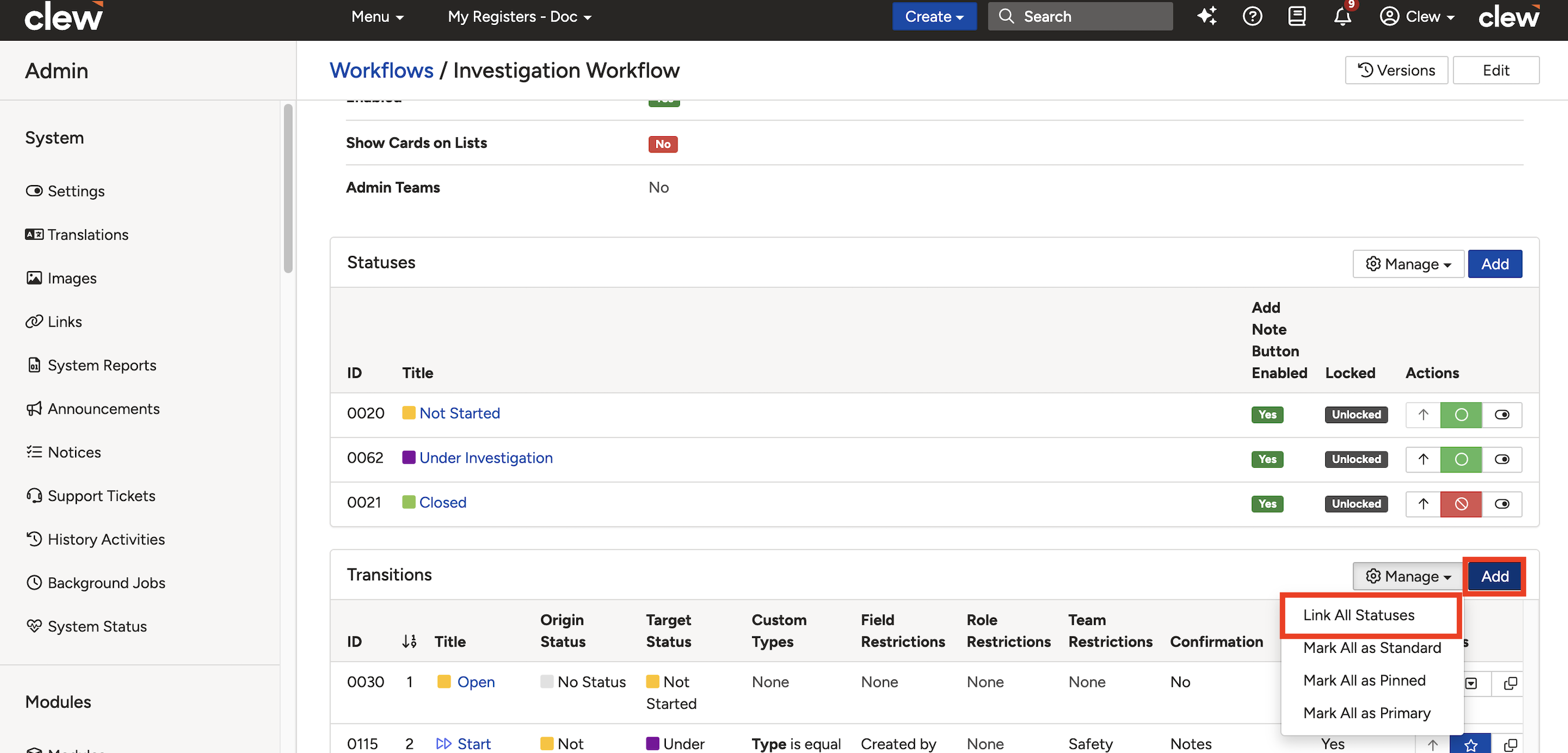
Task: Click the Images picture icon in sidebar
Action: click(x=34, y=278)
